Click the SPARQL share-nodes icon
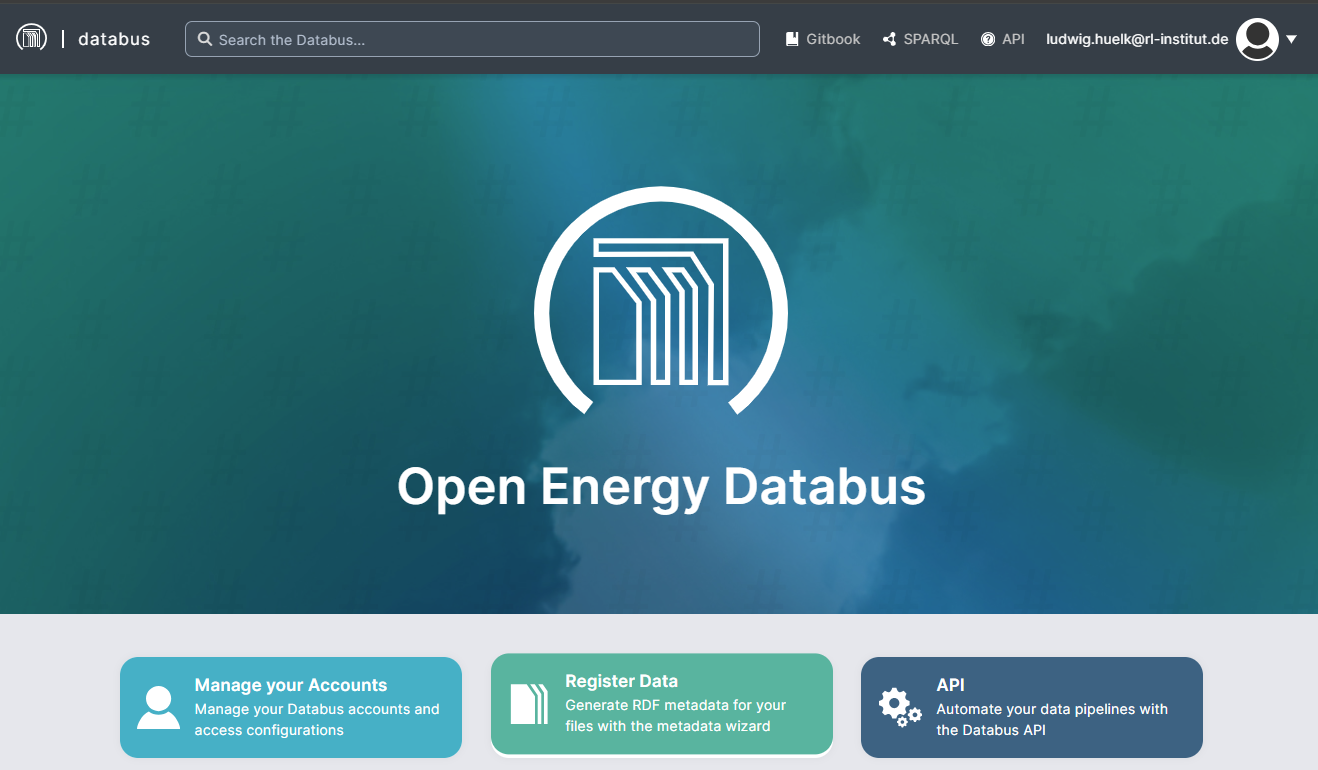The width and height of the screenshot is (1318, 770). (x=889, y=39)
